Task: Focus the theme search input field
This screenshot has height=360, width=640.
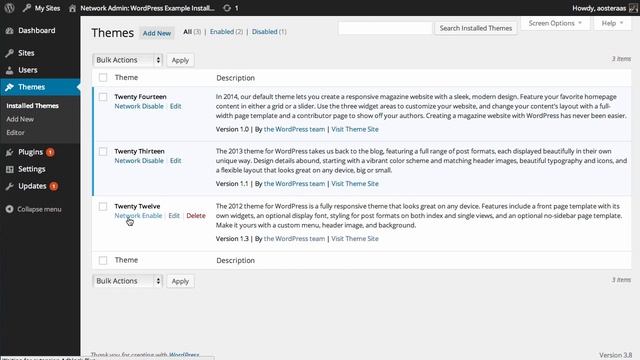Action: point(385,28)
